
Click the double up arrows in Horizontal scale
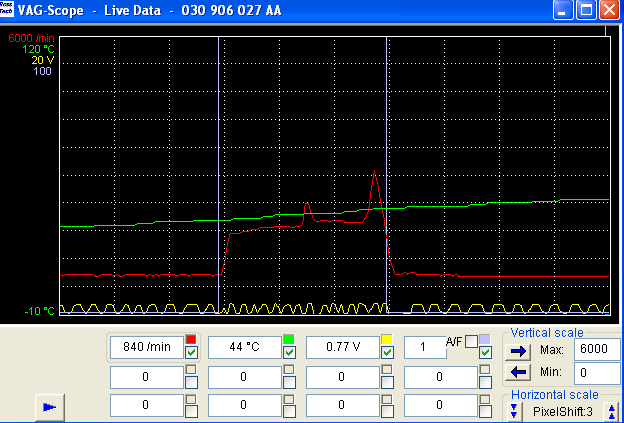612,410
